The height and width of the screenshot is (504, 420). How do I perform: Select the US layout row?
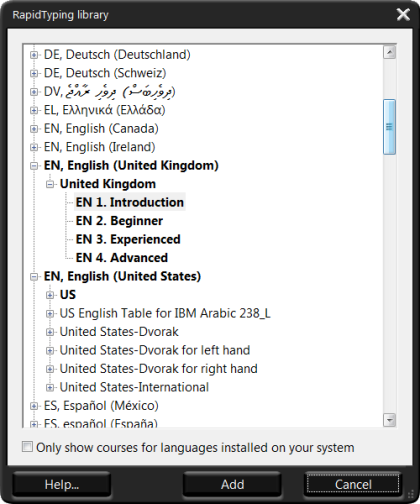[68, 295]
